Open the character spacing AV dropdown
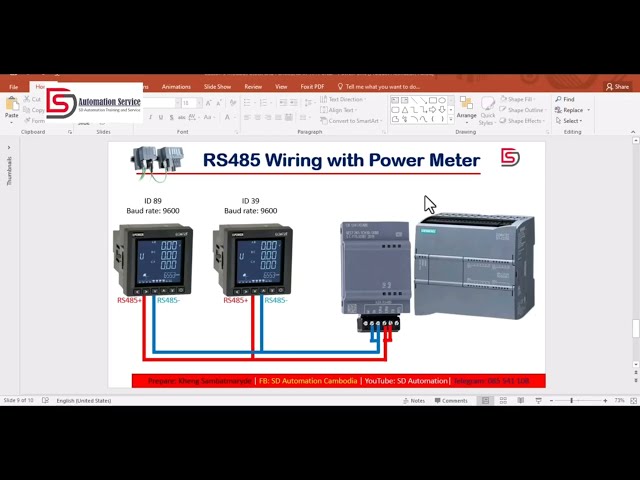The height and width of the screenshot is (480, 640). coord(193,118)
